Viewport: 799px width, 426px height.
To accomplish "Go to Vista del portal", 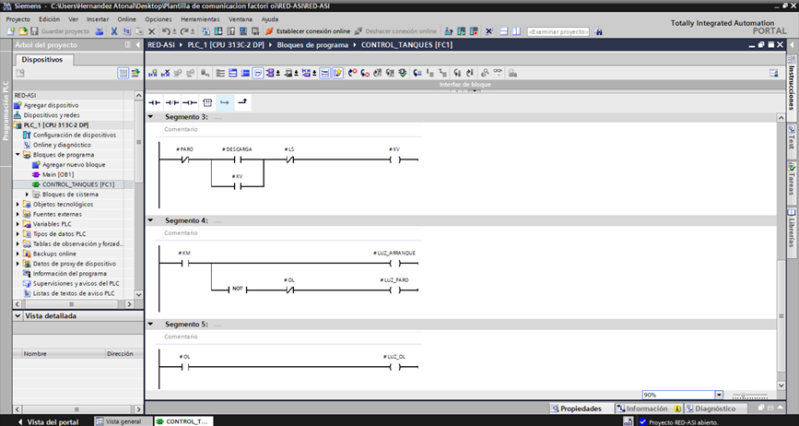I will (x=53, y=421).
